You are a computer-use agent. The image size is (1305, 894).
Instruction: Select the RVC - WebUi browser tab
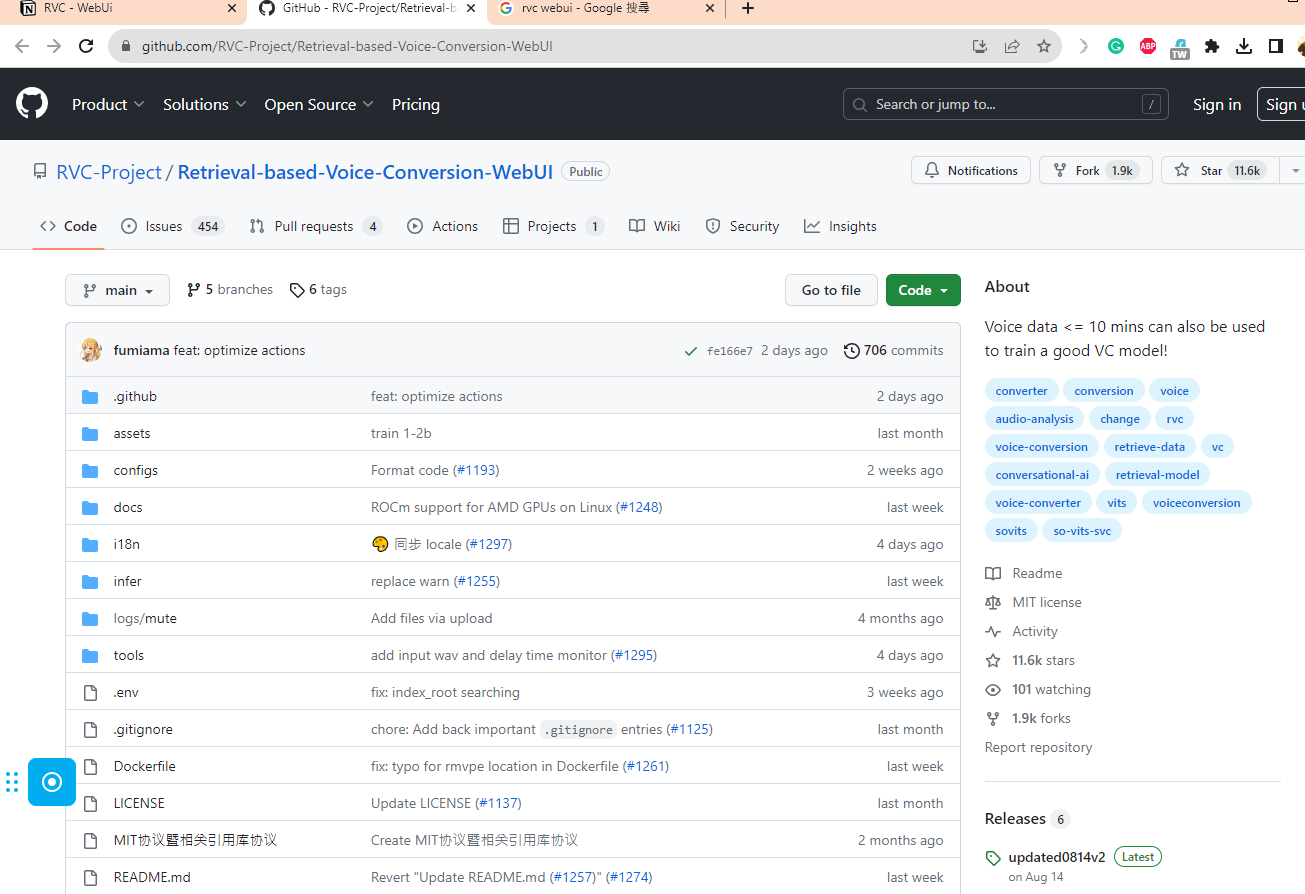point(125,9)
